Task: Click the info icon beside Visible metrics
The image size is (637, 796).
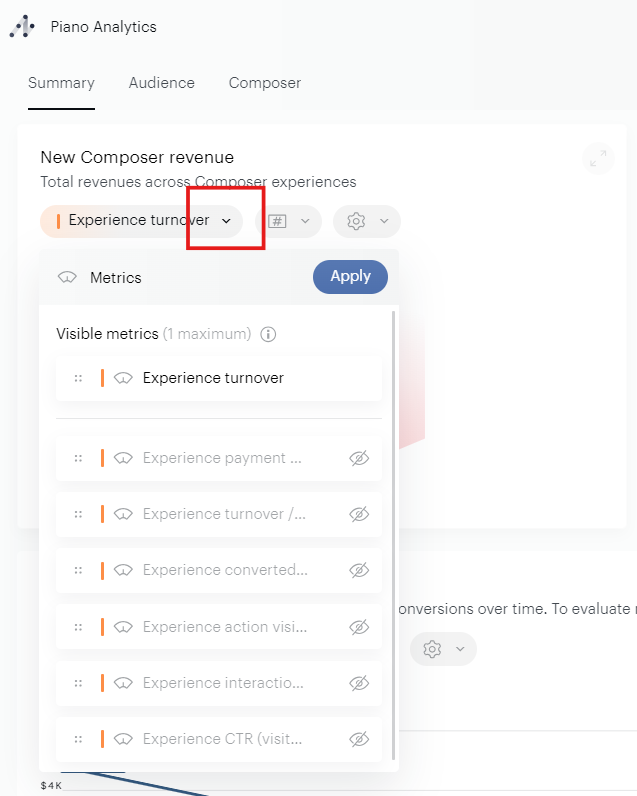Action: coord(268,334)
